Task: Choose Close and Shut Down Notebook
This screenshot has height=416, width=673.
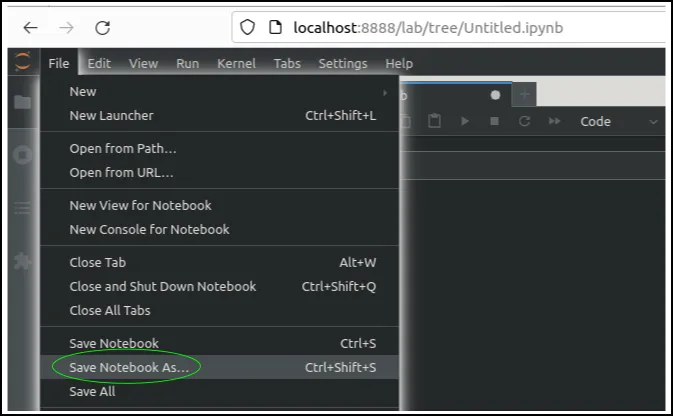Action: [220, 286]
